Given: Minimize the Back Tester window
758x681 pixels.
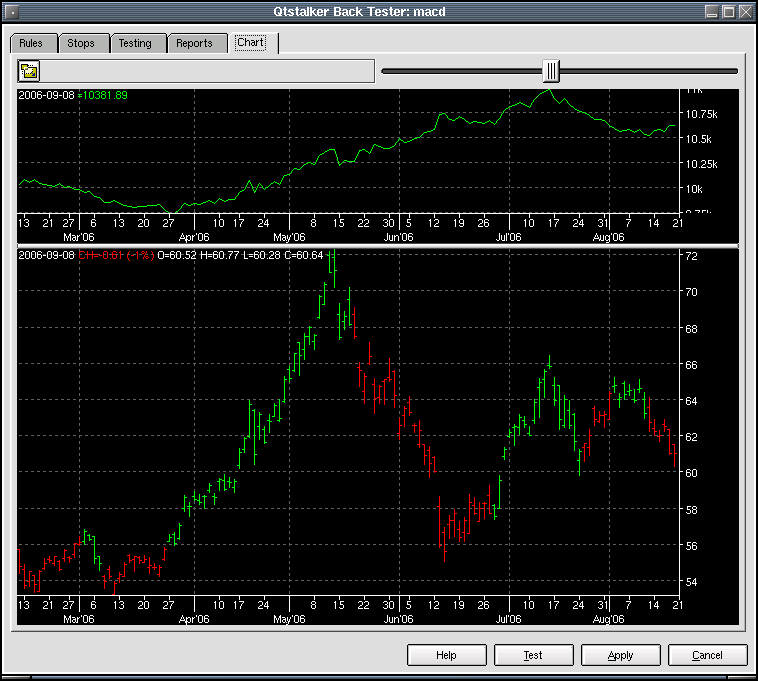Looking at the screenshot, I should click(710, 12).
